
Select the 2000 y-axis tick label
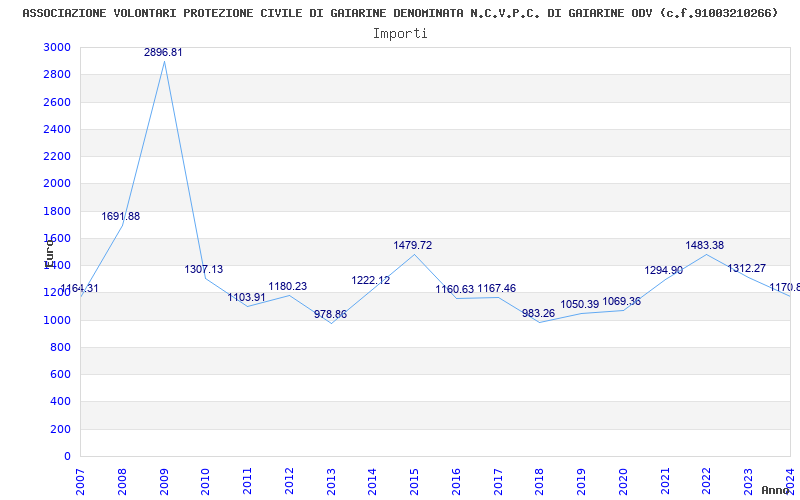tap(58, 184)
